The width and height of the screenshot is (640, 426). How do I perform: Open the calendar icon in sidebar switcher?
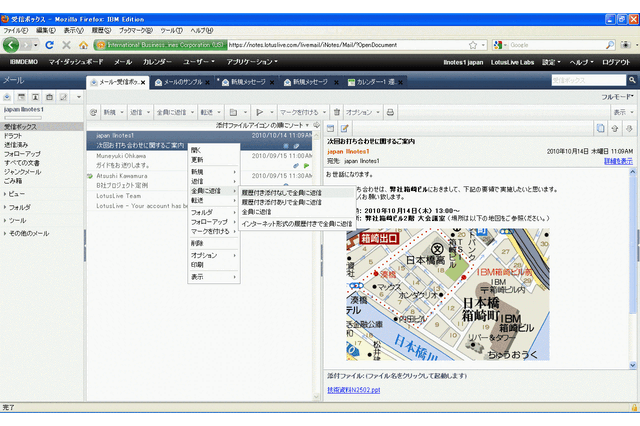click(x=21, y=97)
